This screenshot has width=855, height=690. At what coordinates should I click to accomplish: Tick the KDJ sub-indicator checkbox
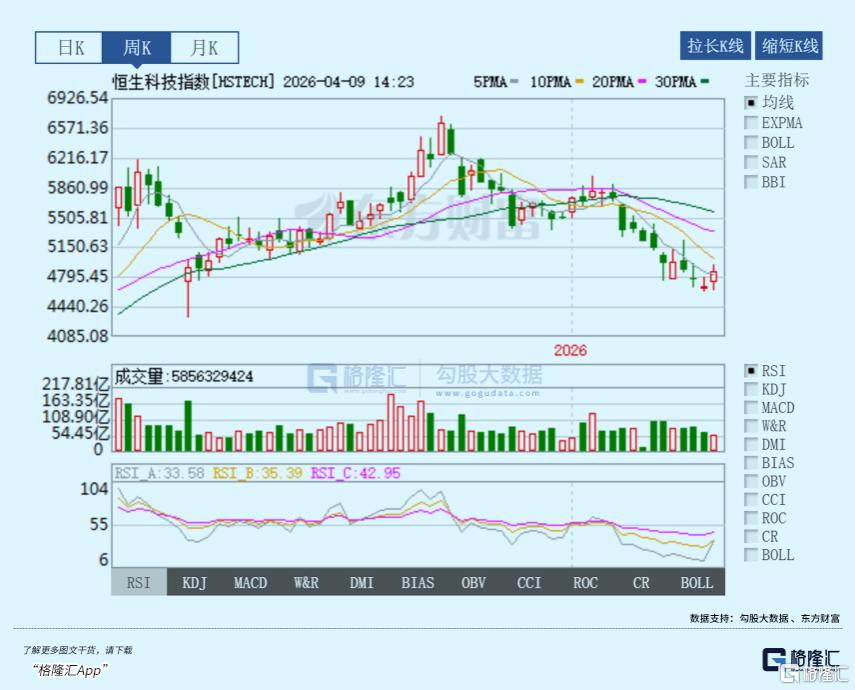click(x=751, y=389)
